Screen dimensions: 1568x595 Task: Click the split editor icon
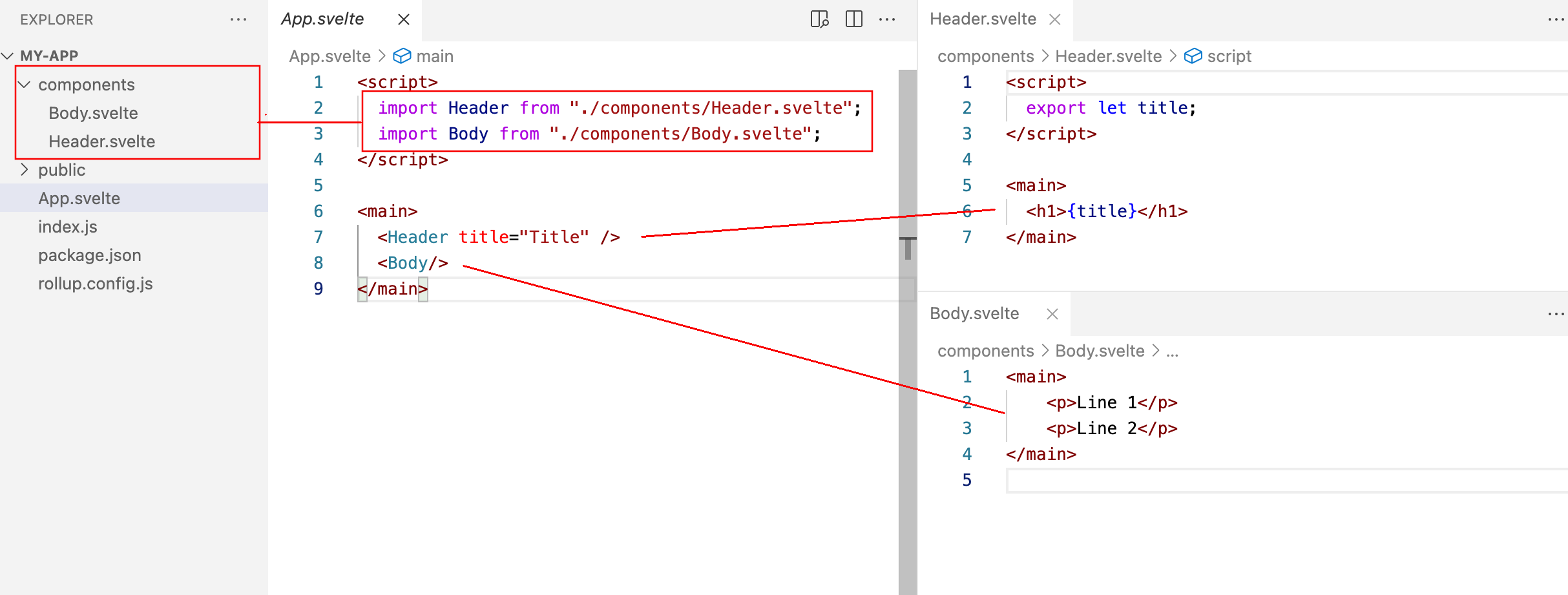[x=853, y=19]
